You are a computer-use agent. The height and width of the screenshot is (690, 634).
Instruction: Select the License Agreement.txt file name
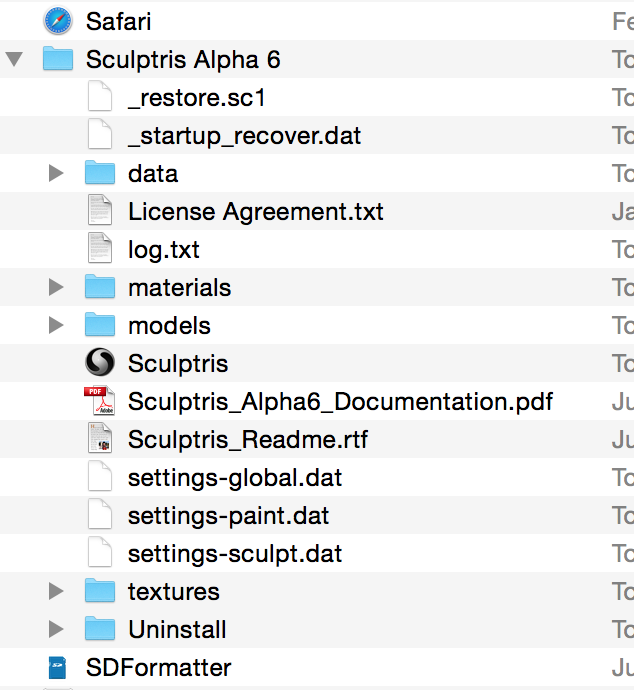click(x=256, y=212)
